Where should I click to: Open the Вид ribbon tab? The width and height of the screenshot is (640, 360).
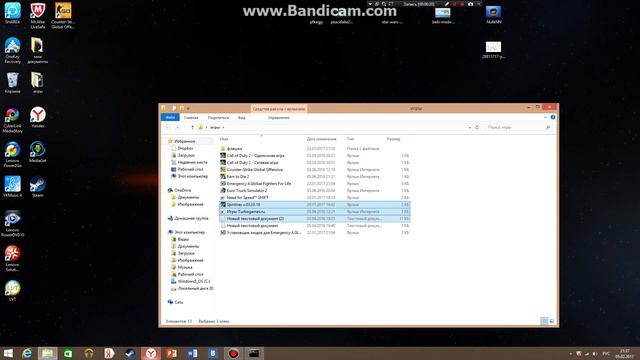242,118
